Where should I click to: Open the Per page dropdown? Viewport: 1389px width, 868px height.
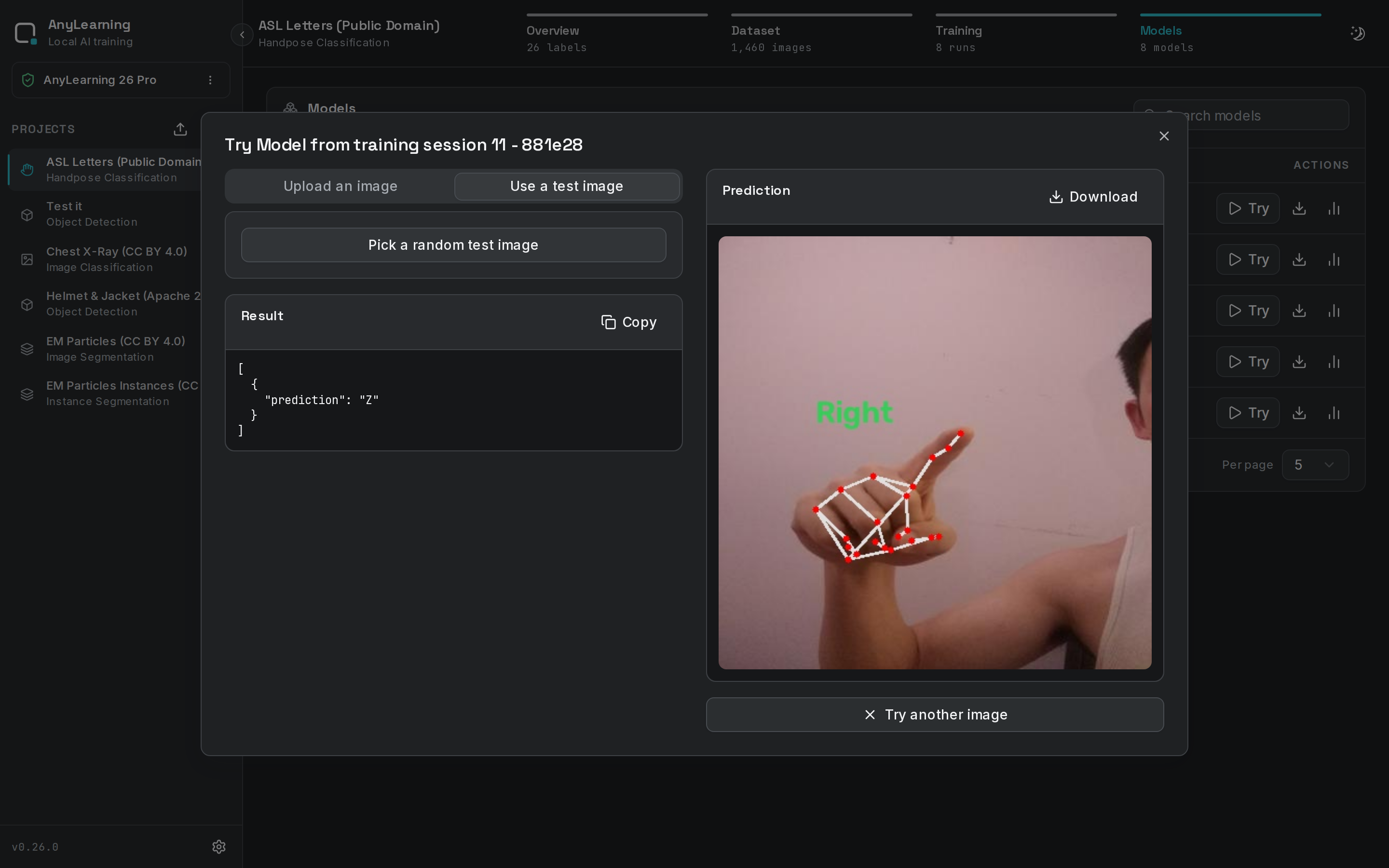[1315, 464]
